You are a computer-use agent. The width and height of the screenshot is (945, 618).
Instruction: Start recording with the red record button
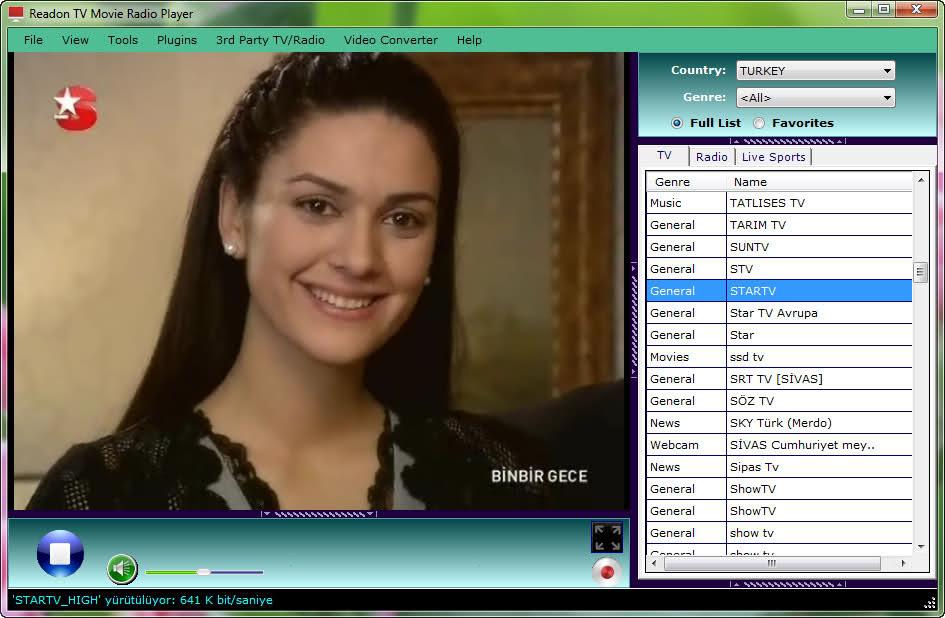point(606,571)
